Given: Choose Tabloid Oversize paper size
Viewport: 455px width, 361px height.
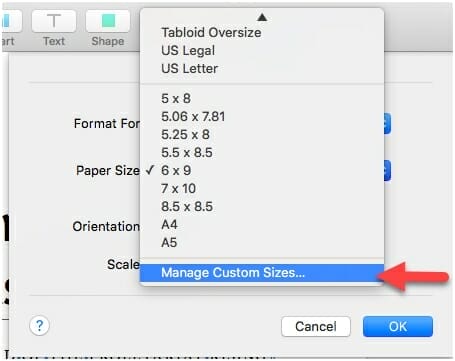Looking at the screenshot, I should (x=262, y=32).
